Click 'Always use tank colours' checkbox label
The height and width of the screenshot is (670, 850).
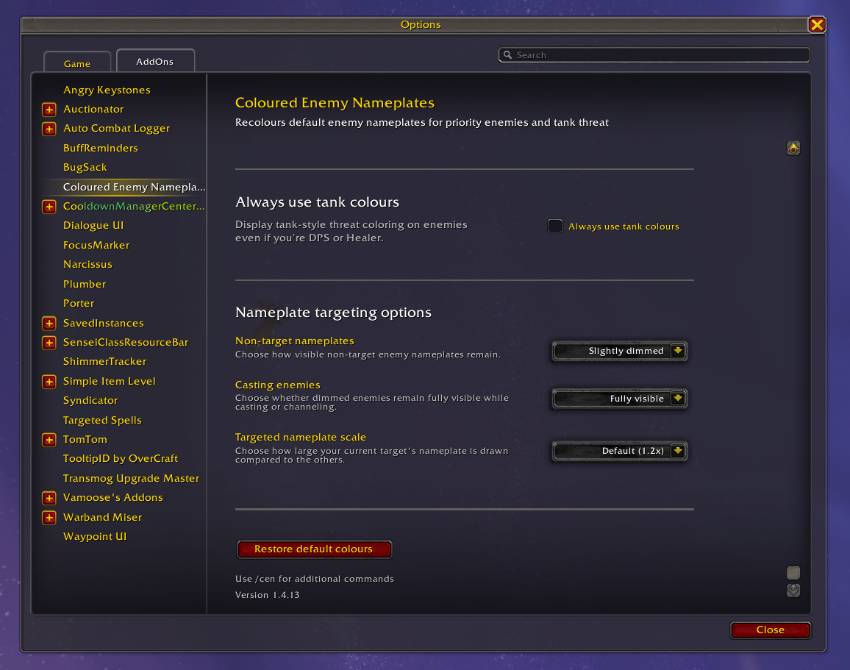[x=623, y=227]
